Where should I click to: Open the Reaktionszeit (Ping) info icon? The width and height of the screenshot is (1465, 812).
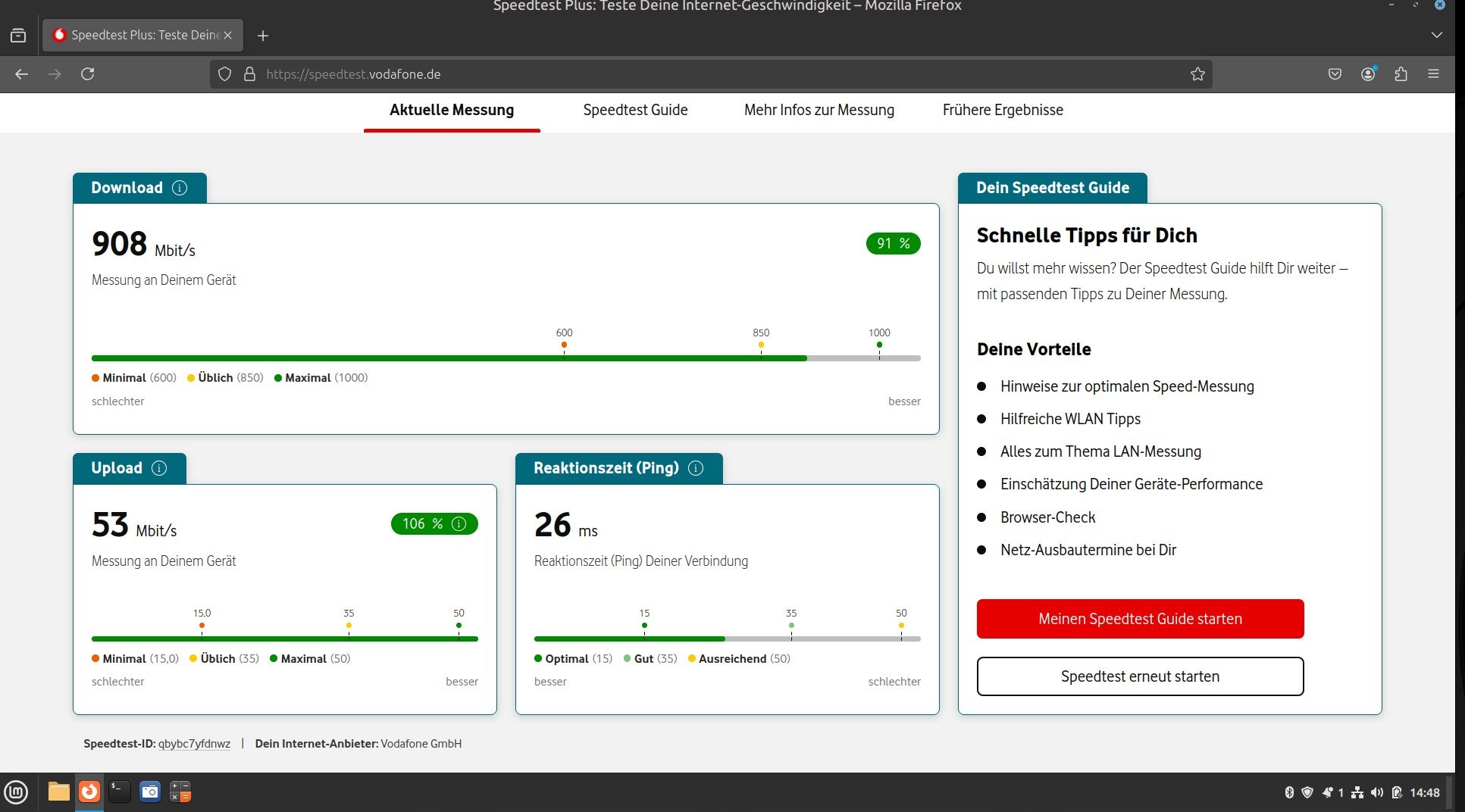[x=696, y=468]
